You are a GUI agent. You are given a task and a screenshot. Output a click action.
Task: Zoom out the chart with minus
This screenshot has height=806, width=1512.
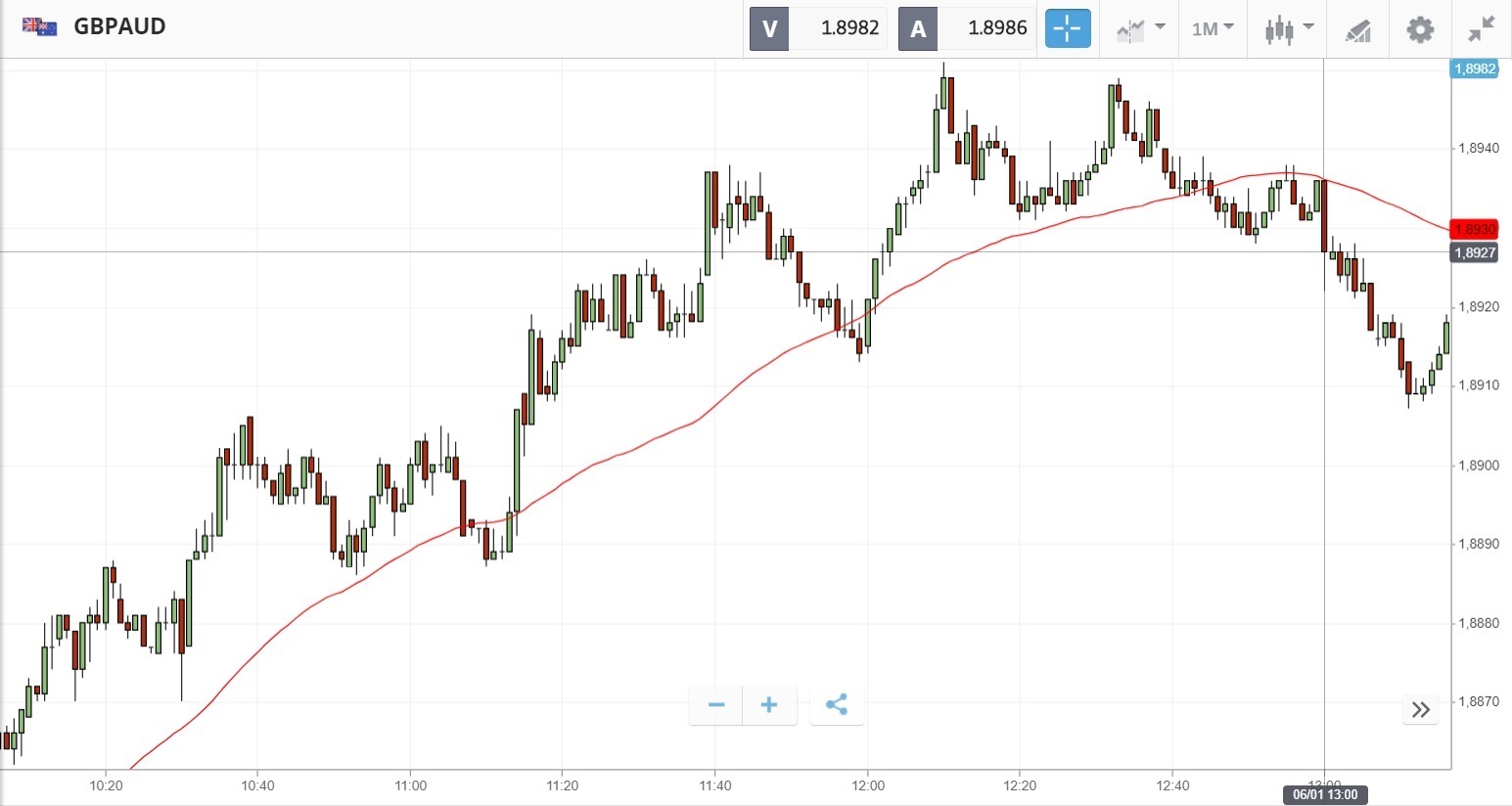click(716, 705)
